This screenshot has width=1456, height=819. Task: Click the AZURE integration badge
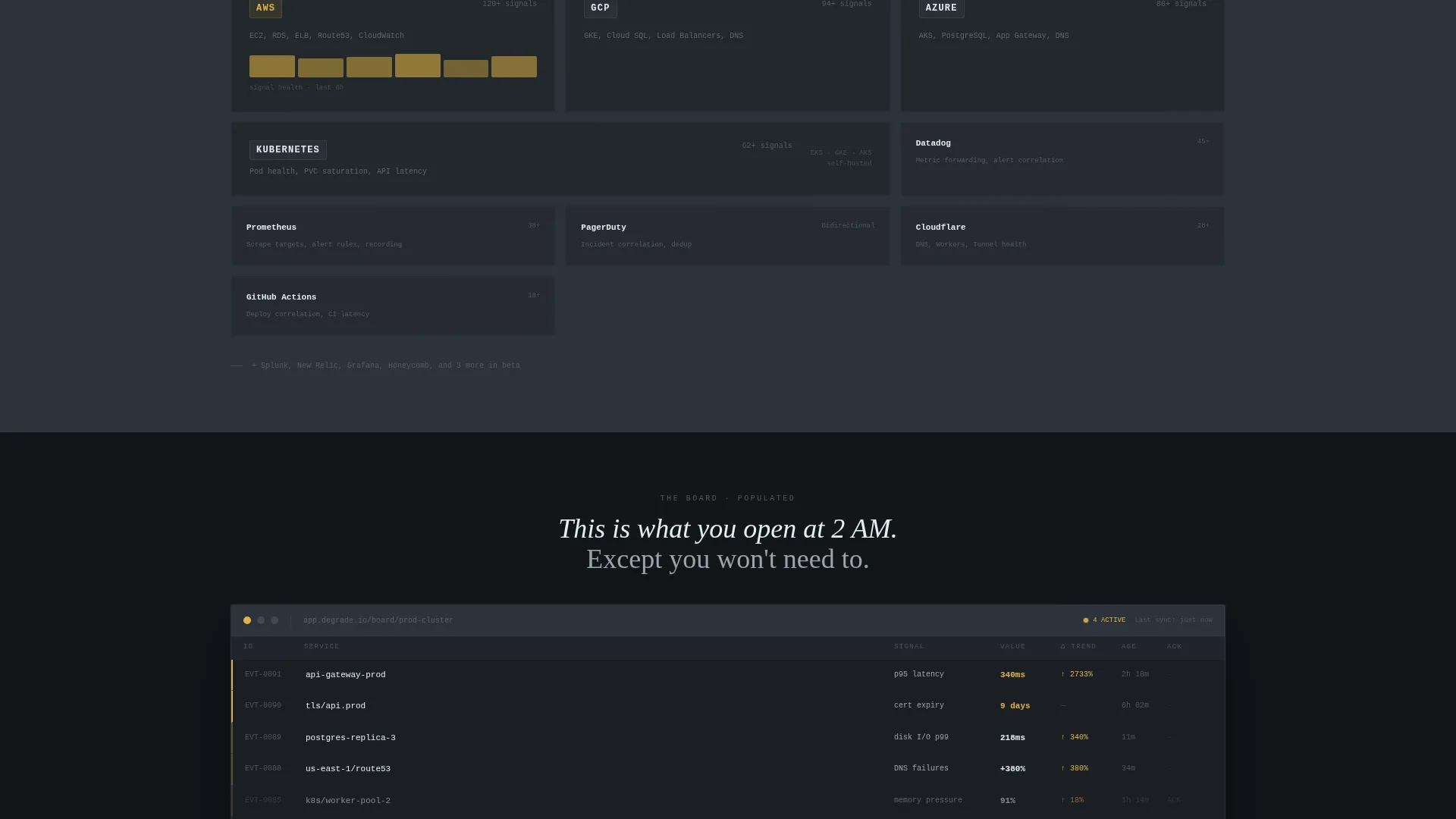tap(941, 8)
